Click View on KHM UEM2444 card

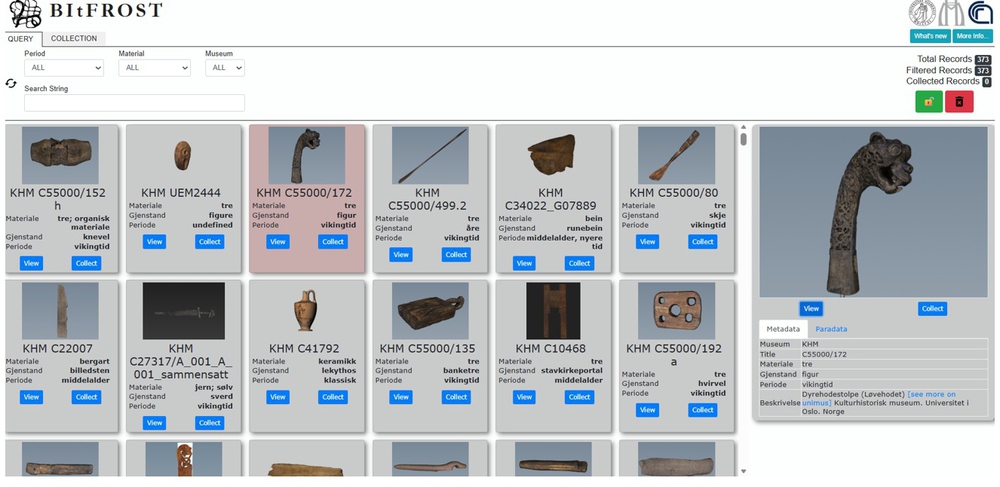pos(154,242)
